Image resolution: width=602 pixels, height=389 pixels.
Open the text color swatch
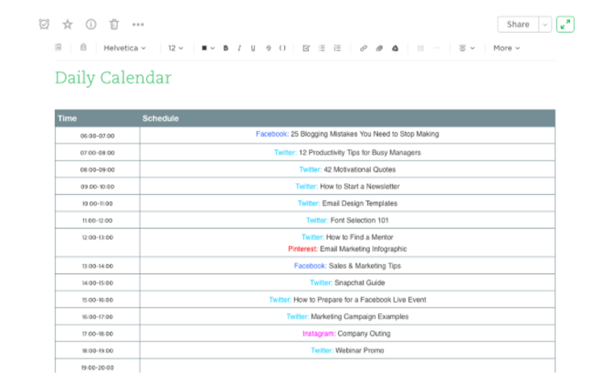208,48
